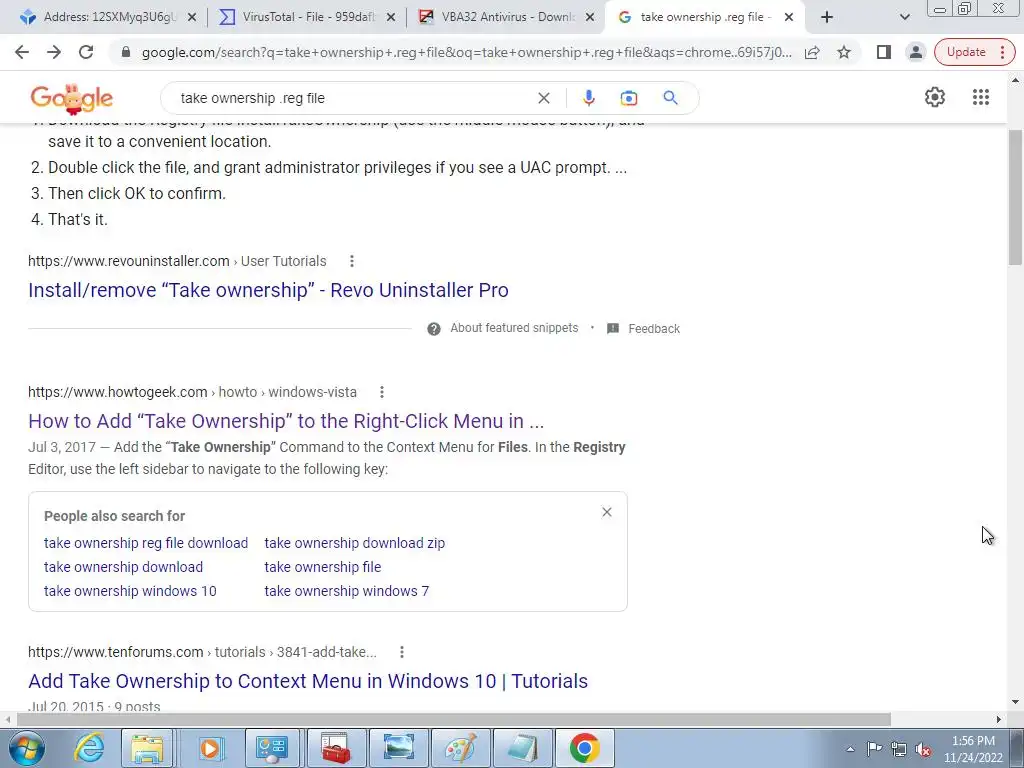Open Windows Media Player from taskbar
The height and width of the screenshot is (768, 1024).
point(210,748)
